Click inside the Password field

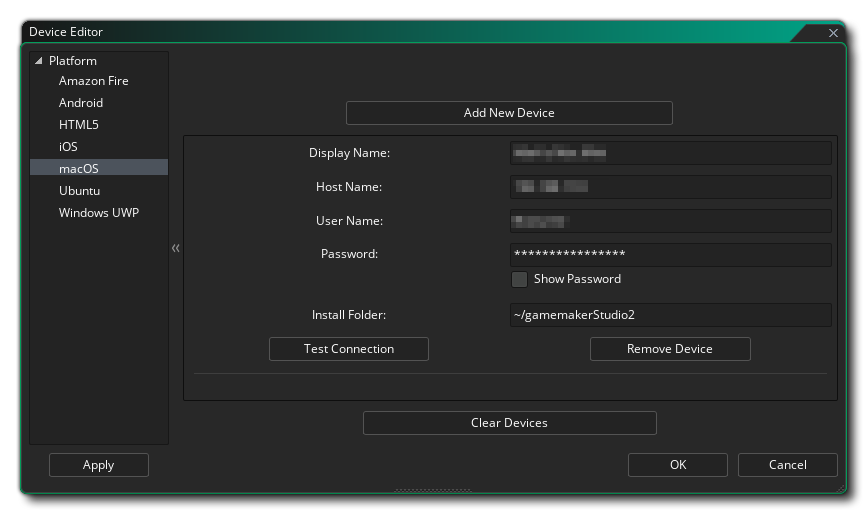(670, 254)
